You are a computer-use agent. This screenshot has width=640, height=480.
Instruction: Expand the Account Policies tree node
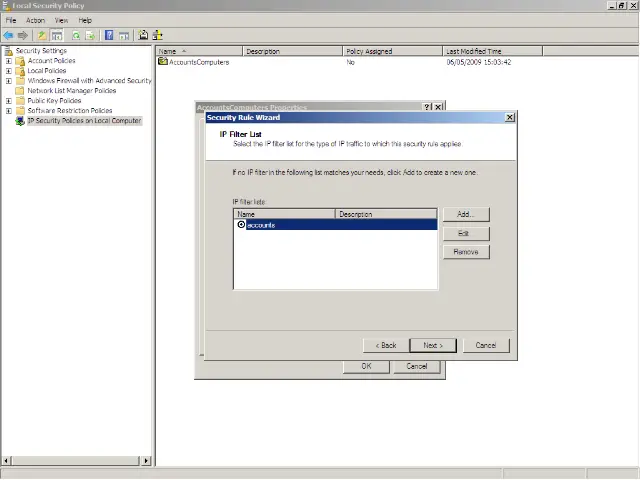(9, 61)
